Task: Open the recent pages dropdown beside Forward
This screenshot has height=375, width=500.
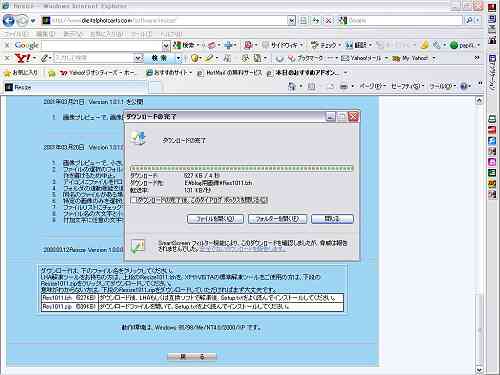Action: (x=33, y=21)
